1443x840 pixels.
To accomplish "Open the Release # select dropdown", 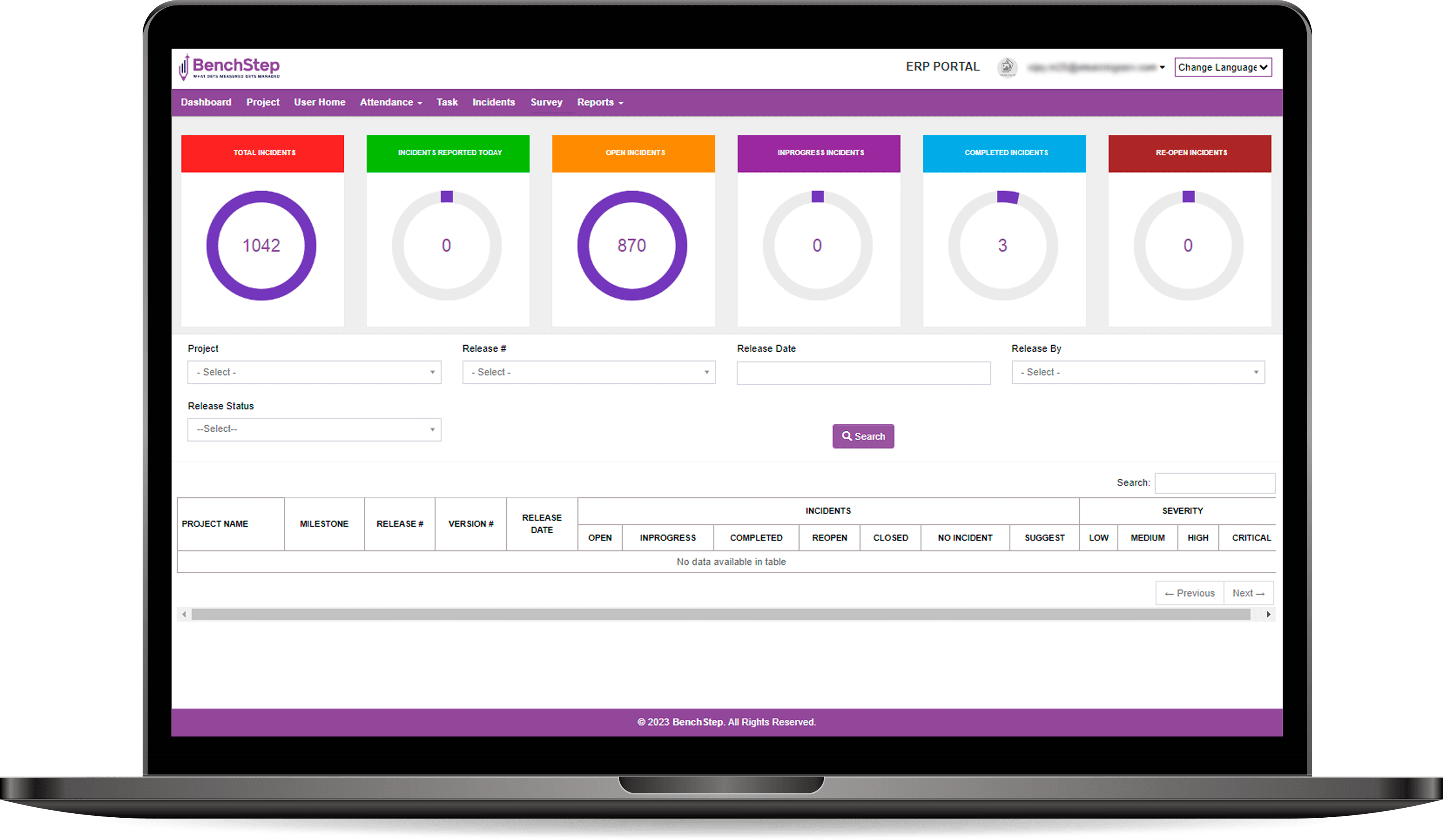I will (589, 372).
